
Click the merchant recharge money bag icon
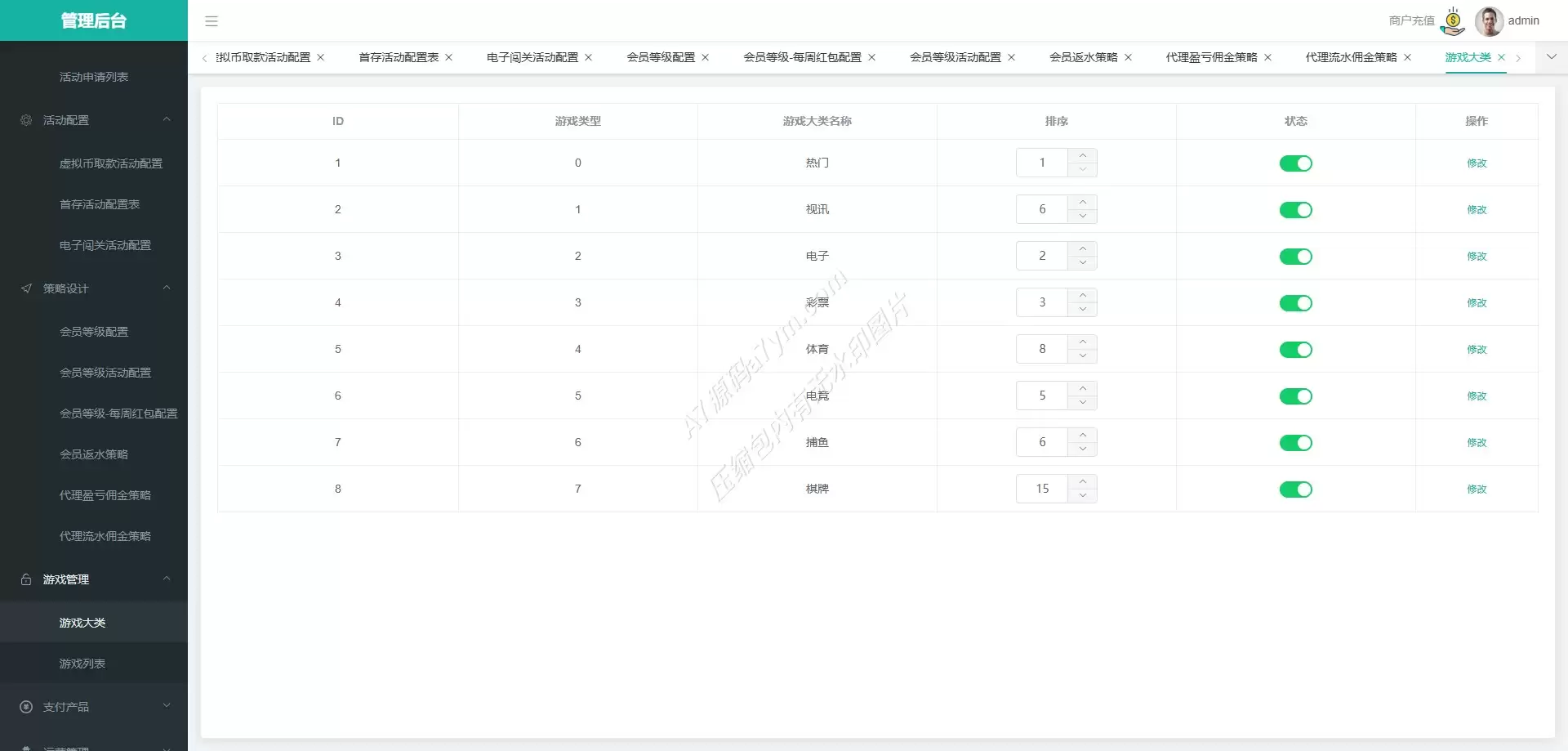click(1453, 21)
